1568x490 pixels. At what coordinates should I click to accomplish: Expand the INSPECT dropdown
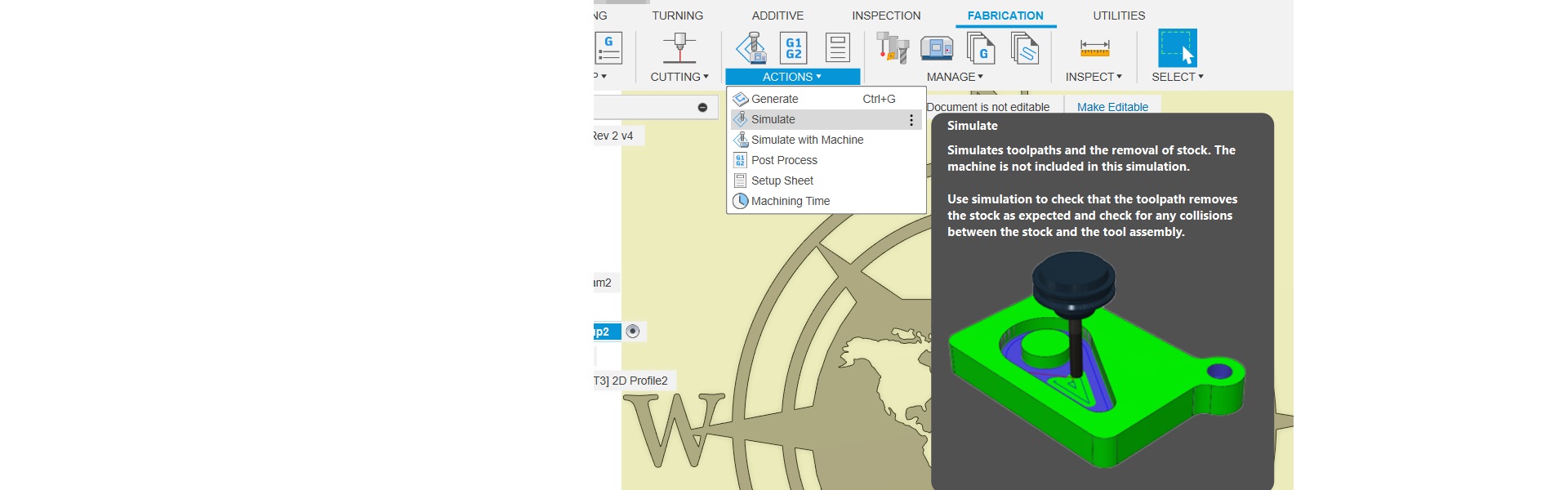point(1093,77)
